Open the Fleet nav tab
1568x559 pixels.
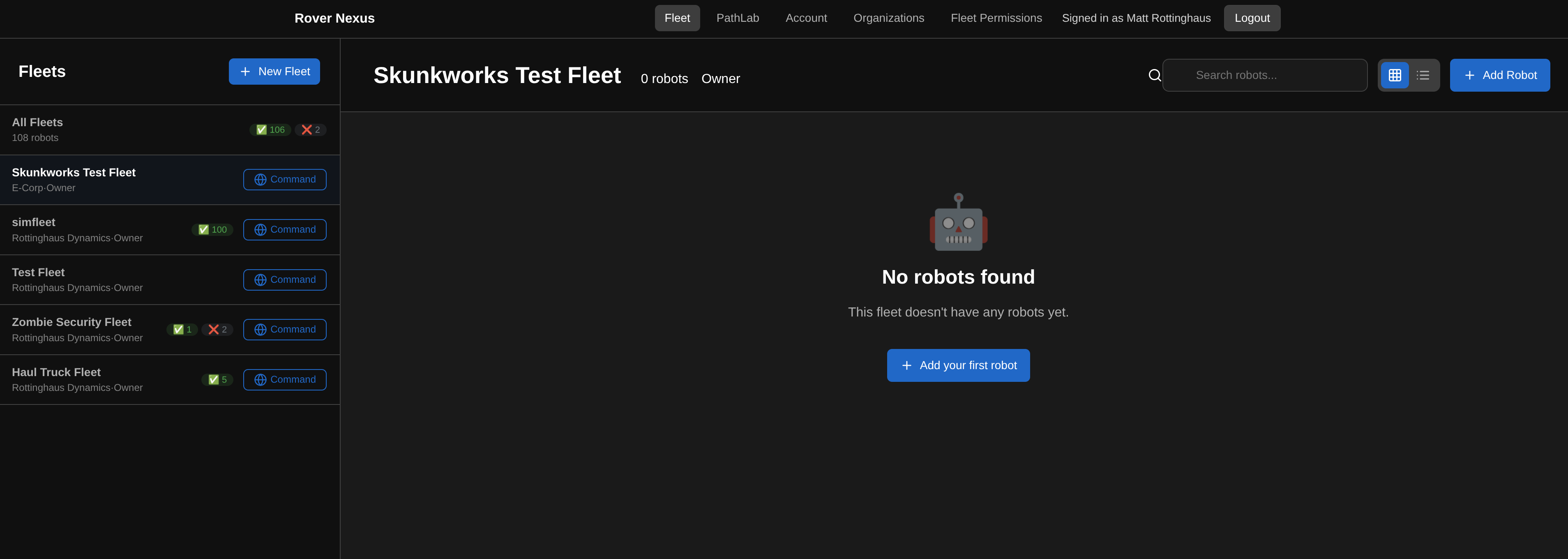click(677, 18)
